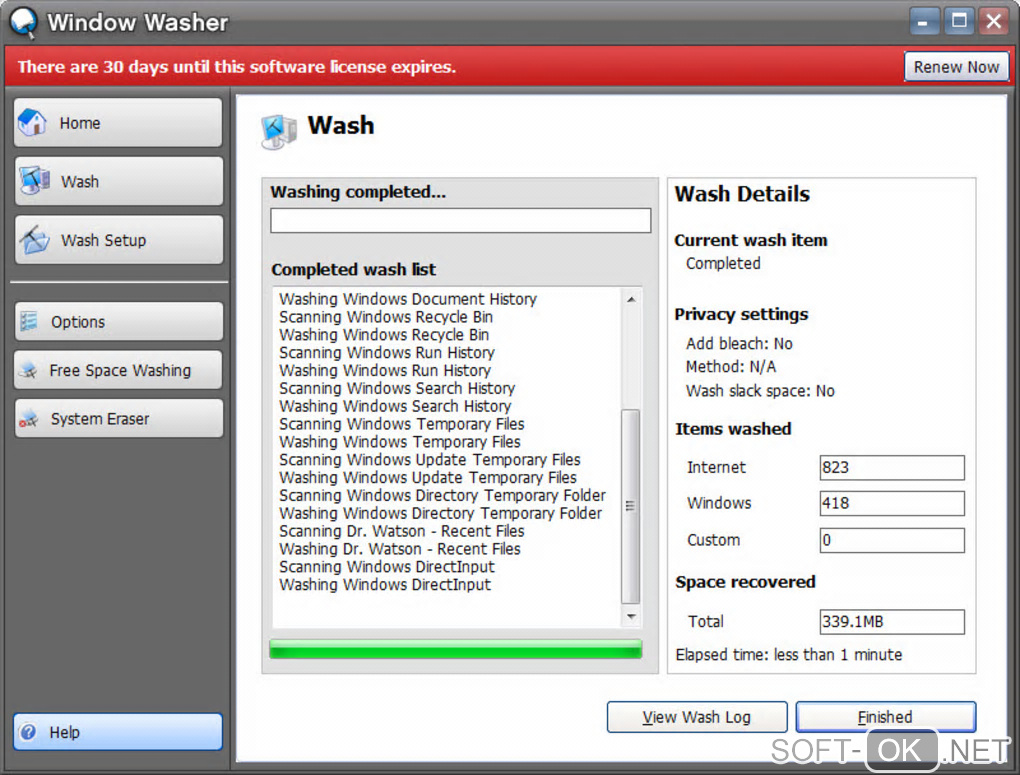Image resolution: width=1020 pixels, height=775 pixels.
Task: Click the Wash header monitor icon
Action: point(278,131)
